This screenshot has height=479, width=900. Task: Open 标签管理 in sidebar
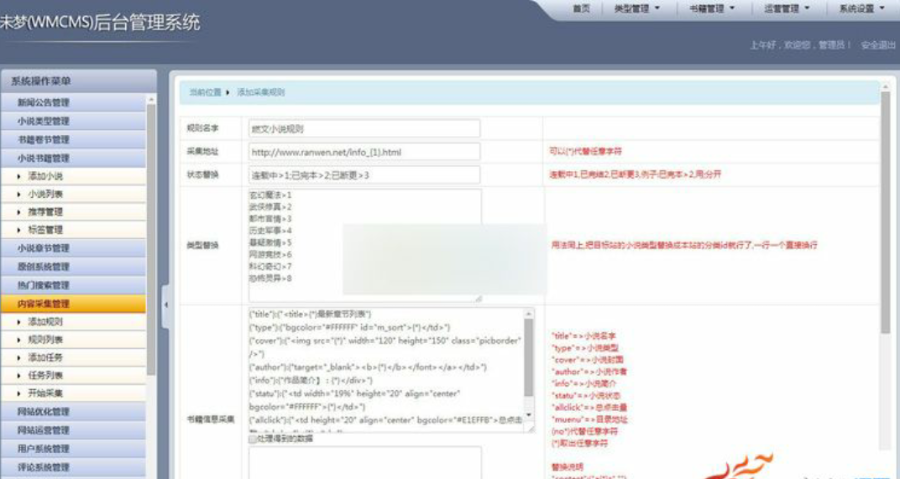[x=73, y=229]
